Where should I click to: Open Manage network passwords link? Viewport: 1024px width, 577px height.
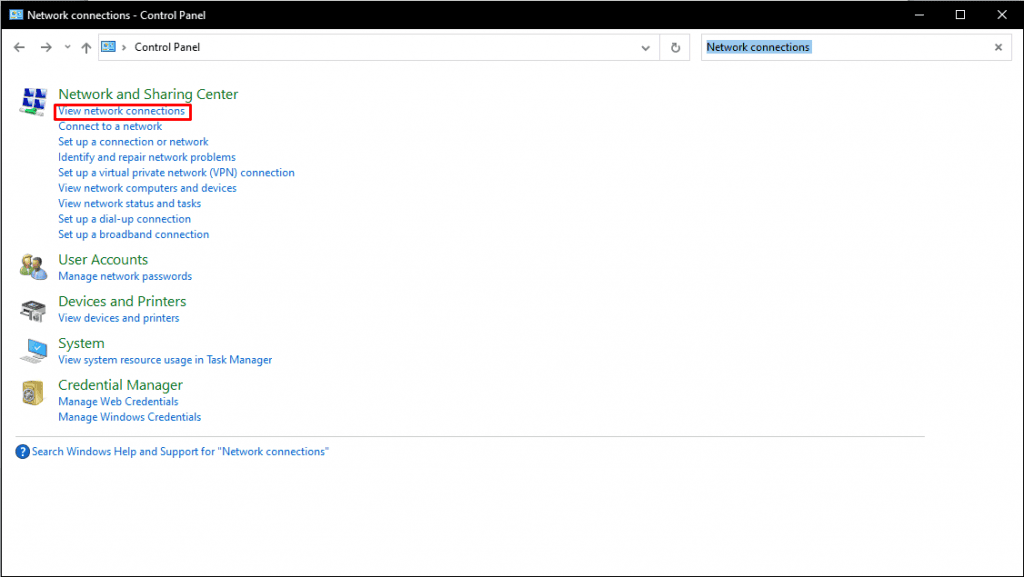(x=125, y=276)
